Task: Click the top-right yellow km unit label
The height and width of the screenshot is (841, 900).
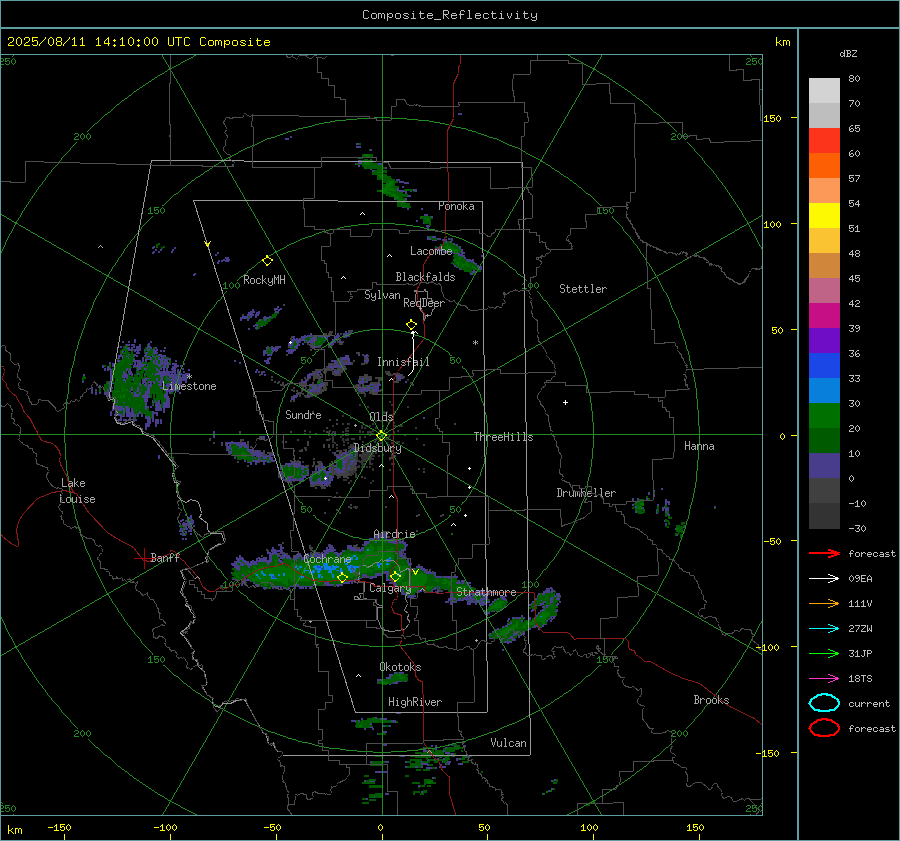Action: (782, 42)
